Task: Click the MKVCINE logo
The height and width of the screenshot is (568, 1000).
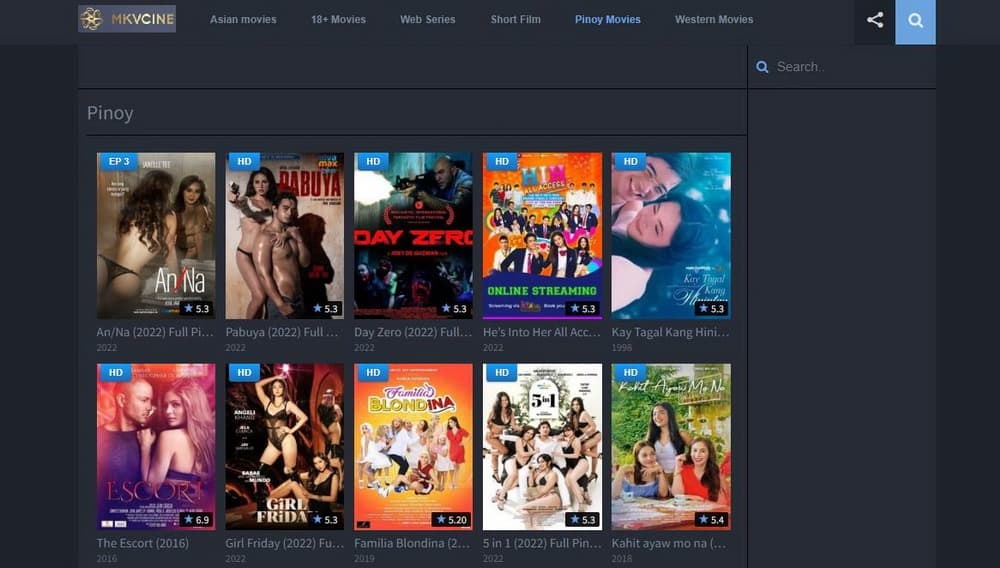Action: [x=127, y=19]
